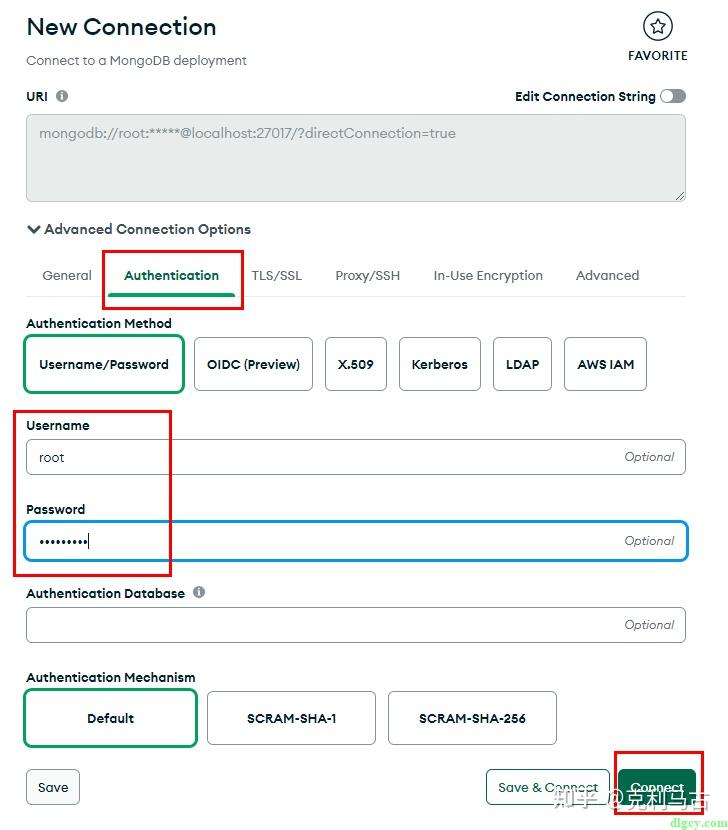This screenshot has width=728, height=830.
Task: Open the Proxy/SSH tab
Action: point(367,275)
